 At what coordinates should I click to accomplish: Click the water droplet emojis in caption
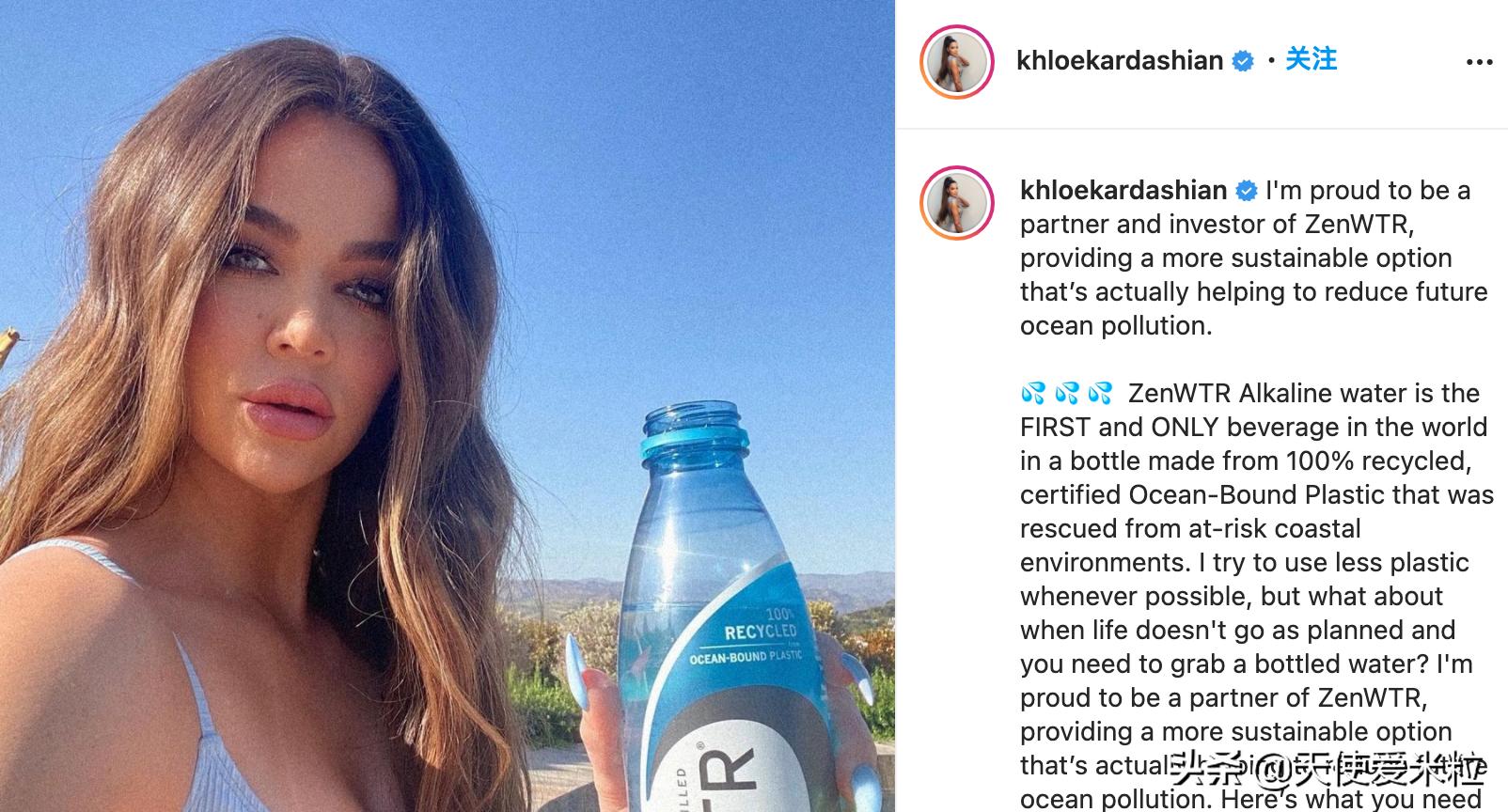click(1066, 393)
